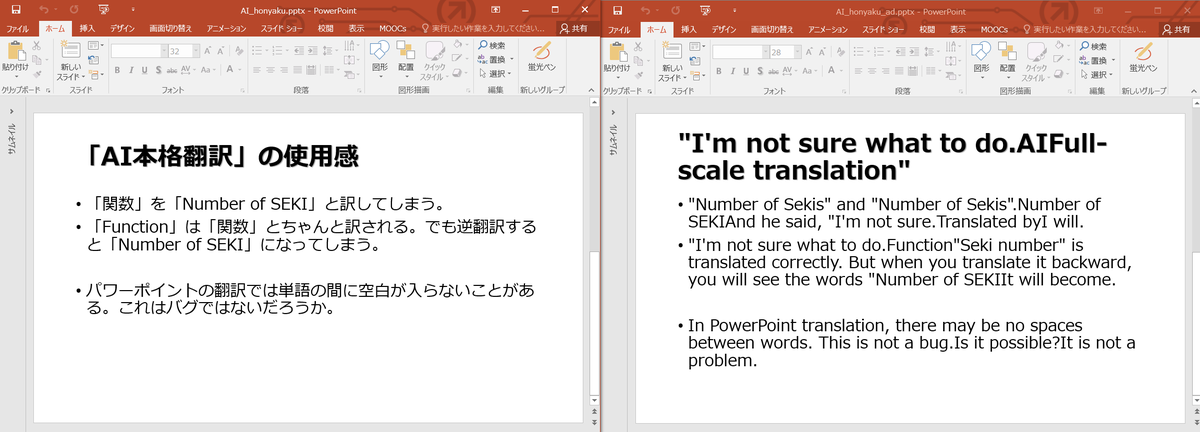1200x432 pixels.
Task: Click the Cut scissors icon in left window
Action: click(36, 46)
